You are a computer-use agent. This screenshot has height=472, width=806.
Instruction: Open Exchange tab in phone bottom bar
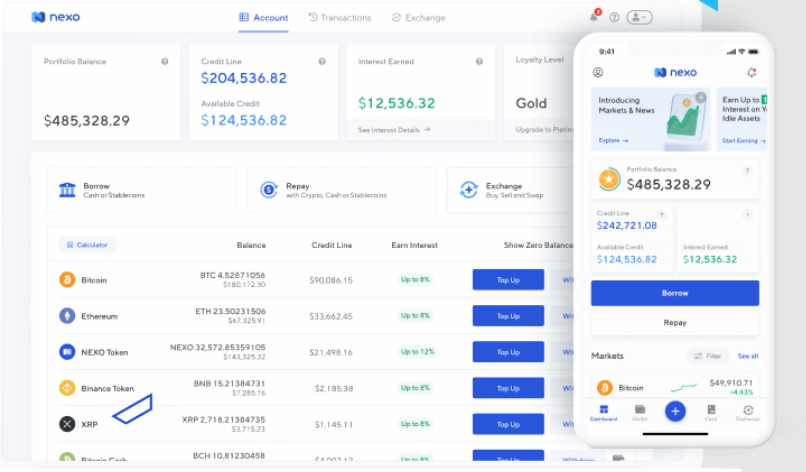748,413
